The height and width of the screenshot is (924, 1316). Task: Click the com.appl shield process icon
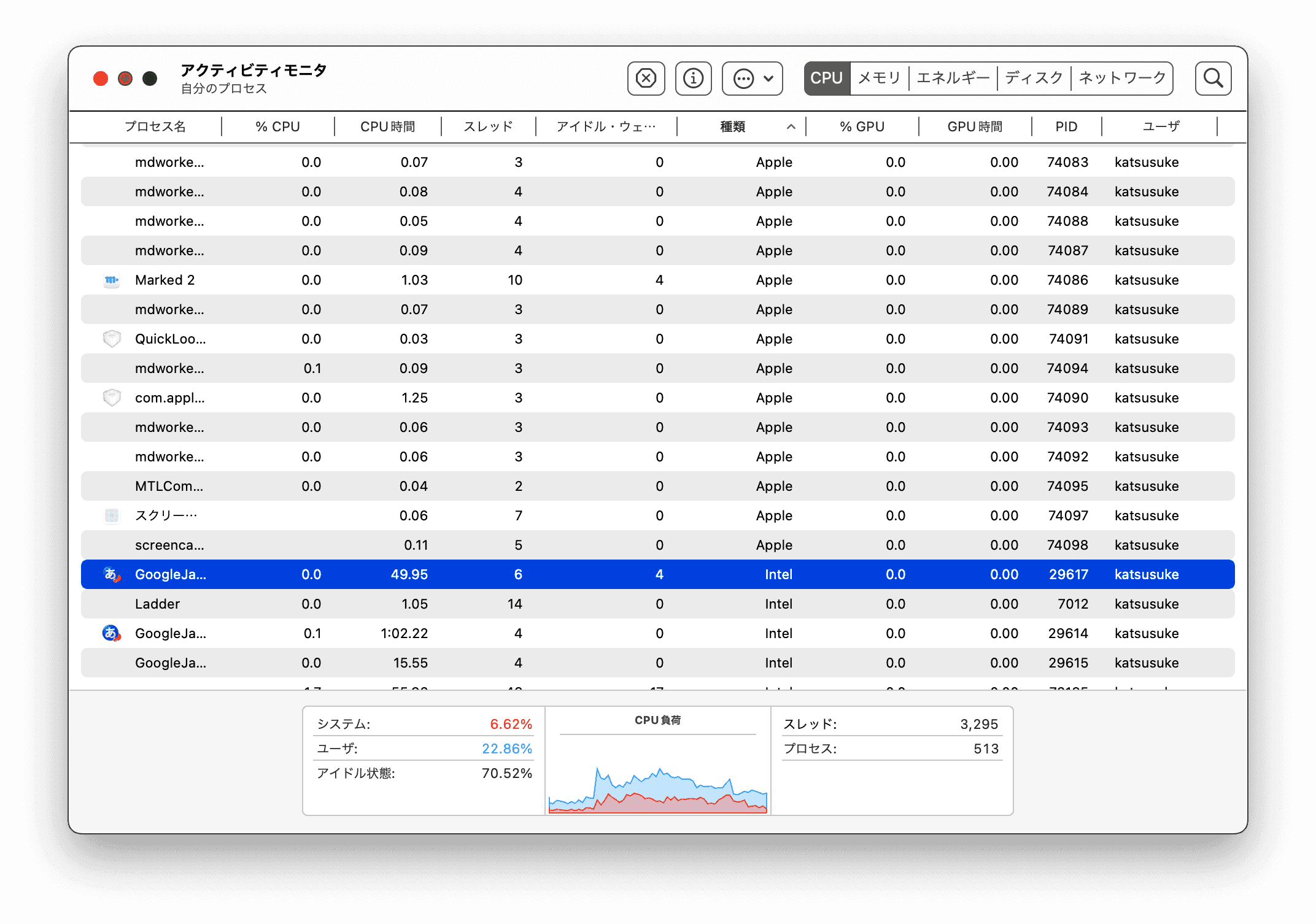click(x=112, y=398)
